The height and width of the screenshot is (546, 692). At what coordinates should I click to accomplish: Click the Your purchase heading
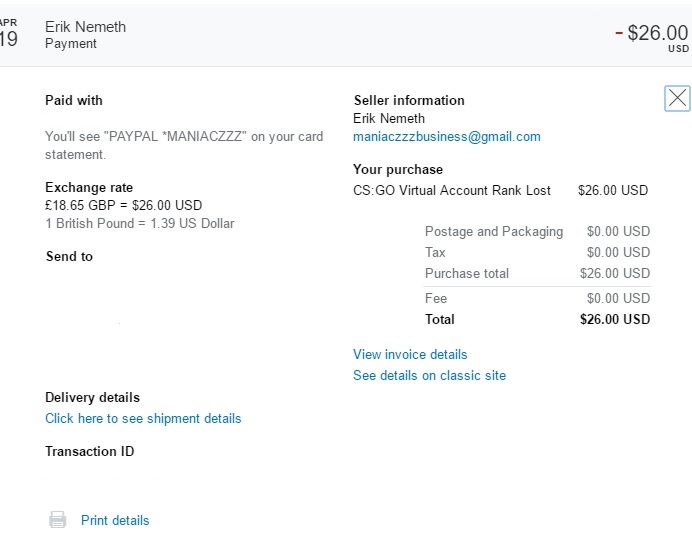tap(398, 169)
